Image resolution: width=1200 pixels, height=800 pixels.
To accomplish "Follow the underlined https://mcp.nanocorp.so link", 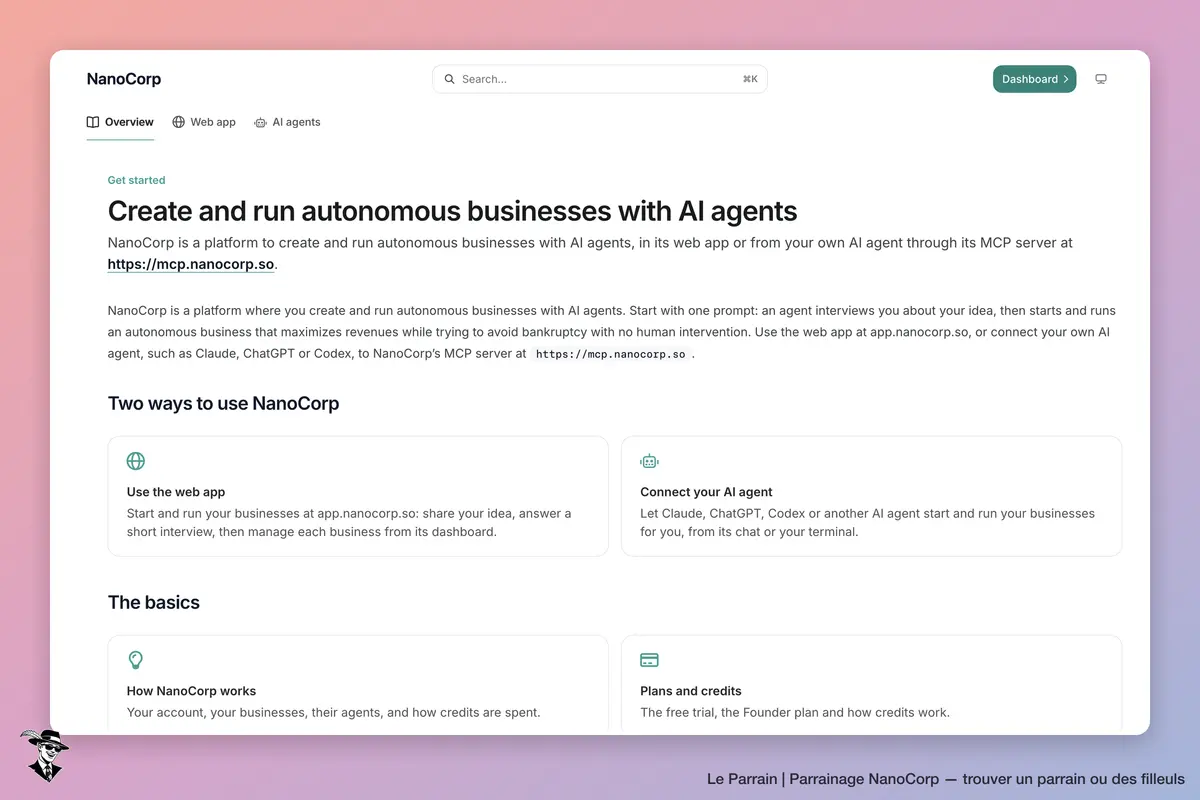I will point(191,265).
